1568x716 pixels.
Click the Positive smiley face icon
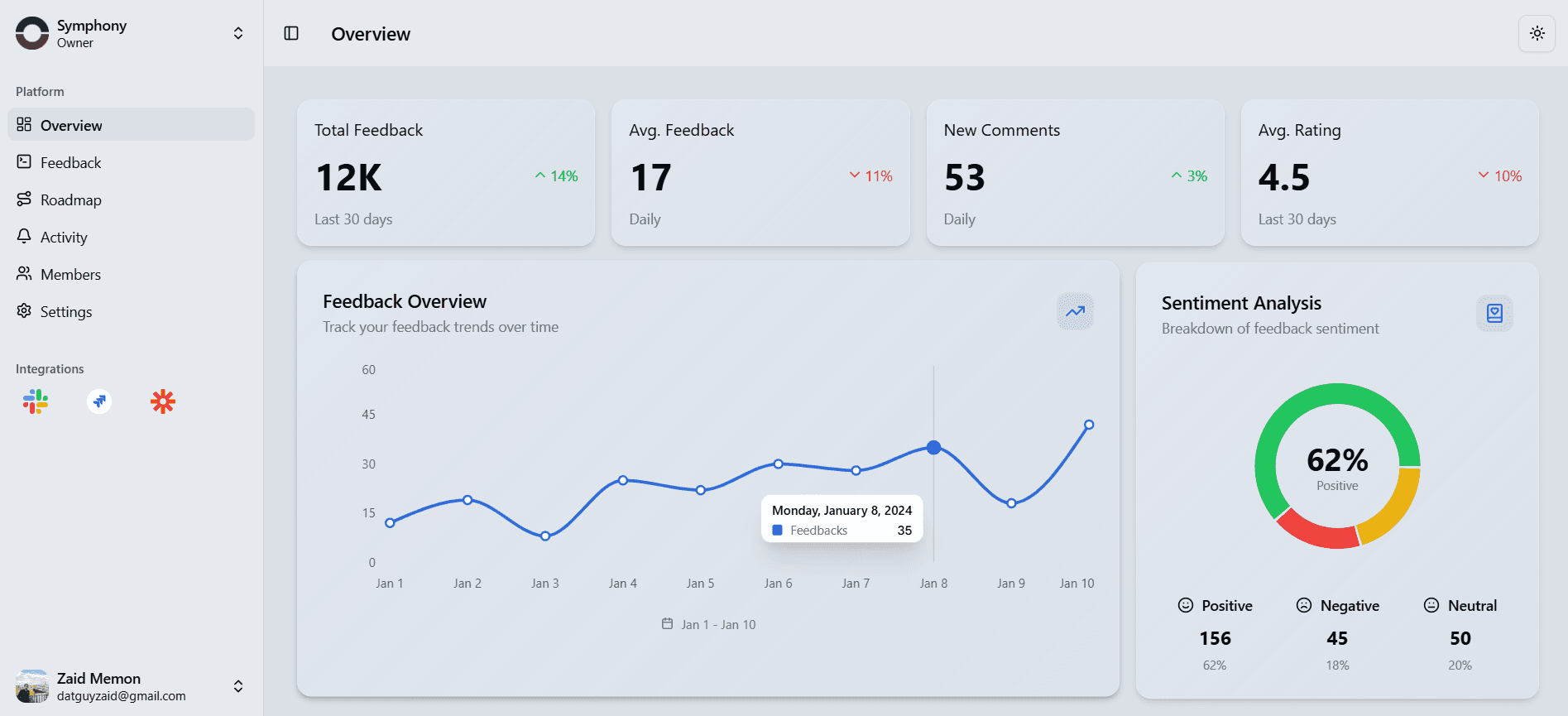click(1186, 605)
